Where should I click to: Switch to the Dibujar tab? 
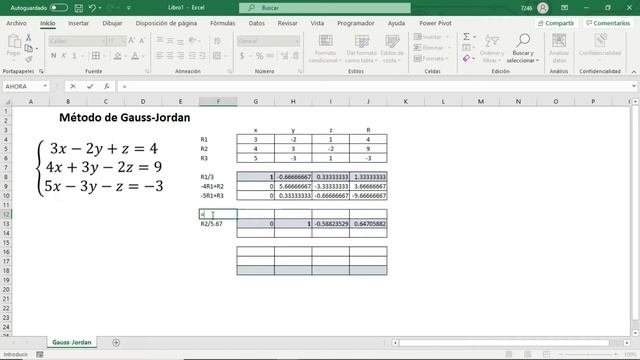tap(112, 23)
